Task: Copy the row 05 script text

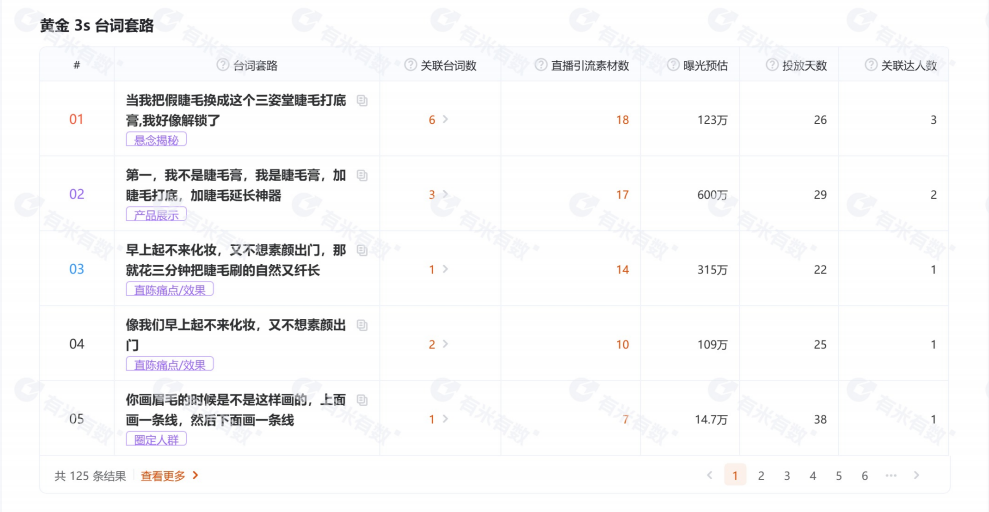Action: click(x=362, y=400)
